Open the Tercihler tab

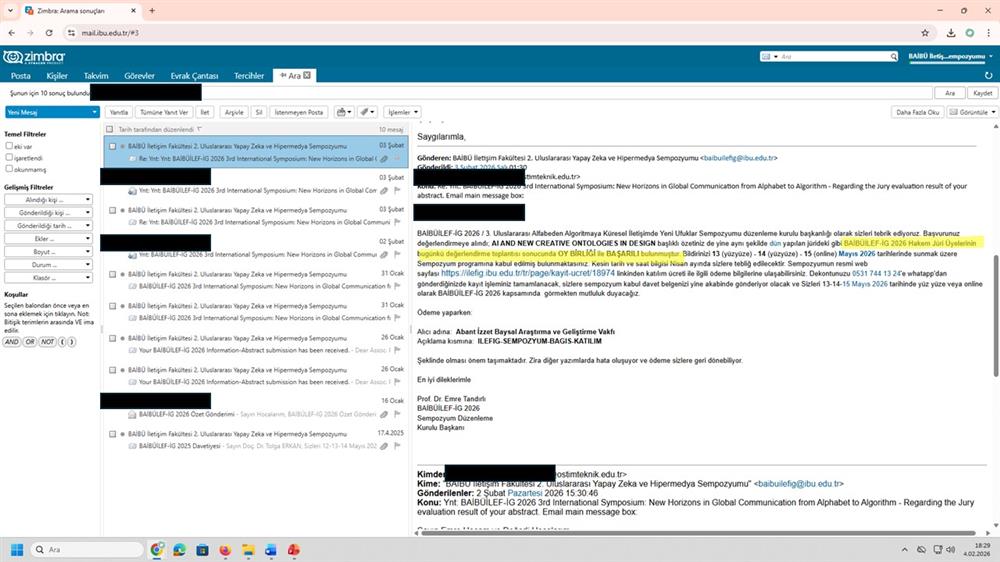tap(249, 75)
